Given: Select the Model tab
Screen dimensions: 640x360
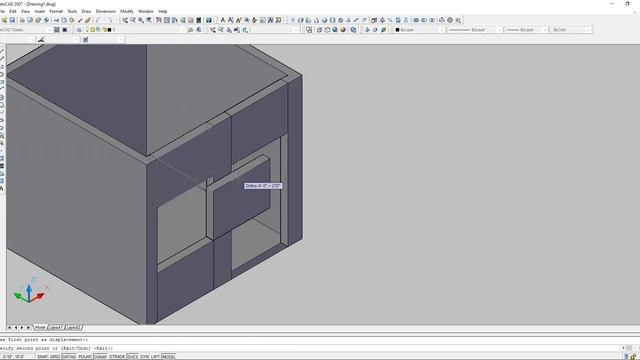Looking at the screenshot, I should pos(40,327).
